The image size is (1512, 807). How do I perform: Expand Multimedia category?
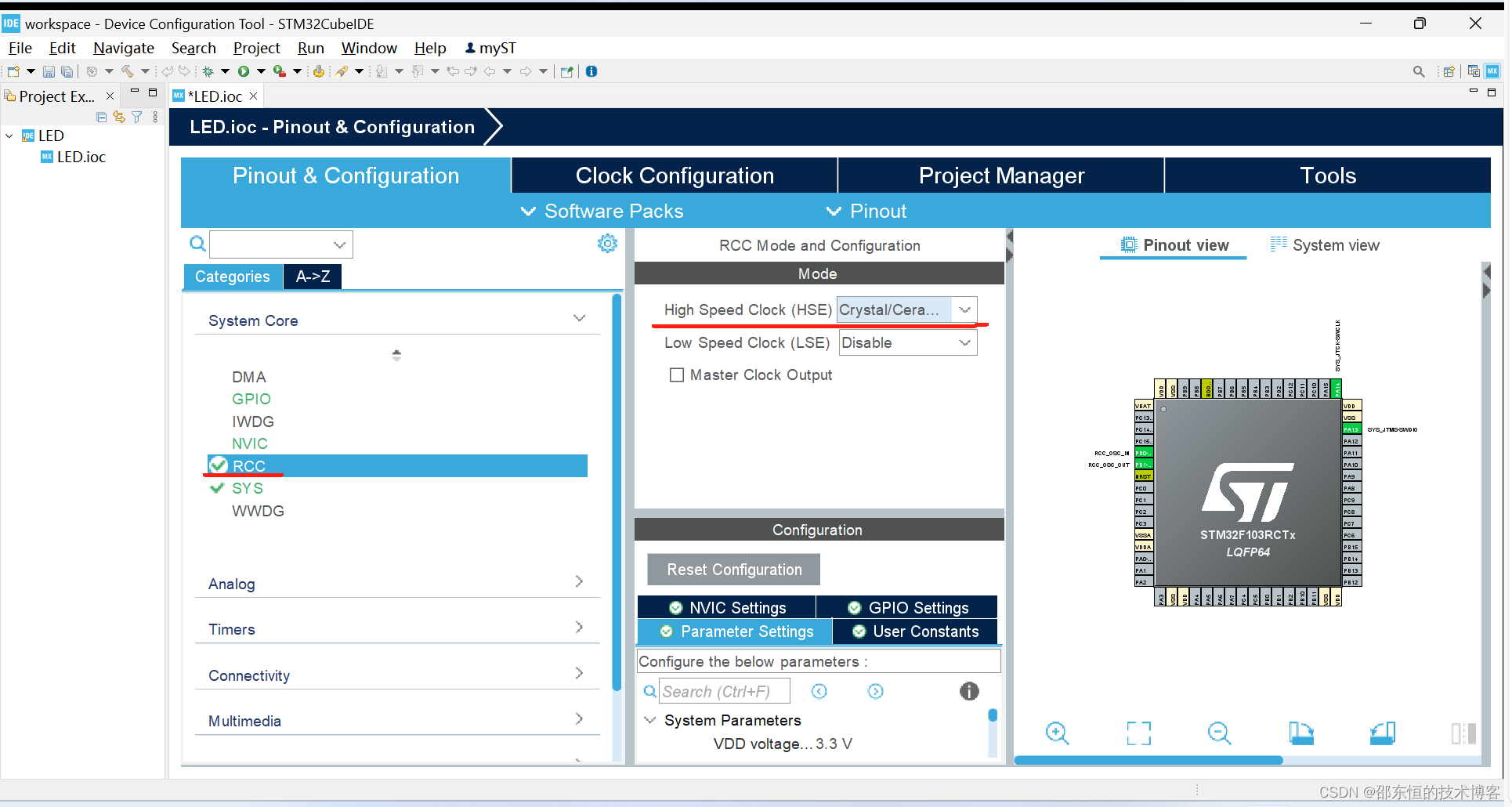pyautogui.click(x=579, y=718)
